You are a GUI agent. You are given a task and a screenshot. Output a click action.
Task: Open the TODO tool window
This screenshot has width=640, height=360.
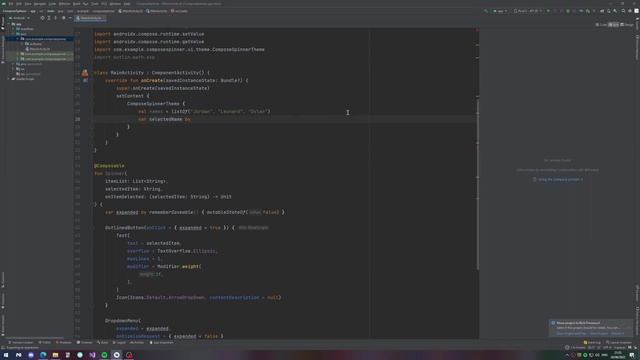[44, 342]
